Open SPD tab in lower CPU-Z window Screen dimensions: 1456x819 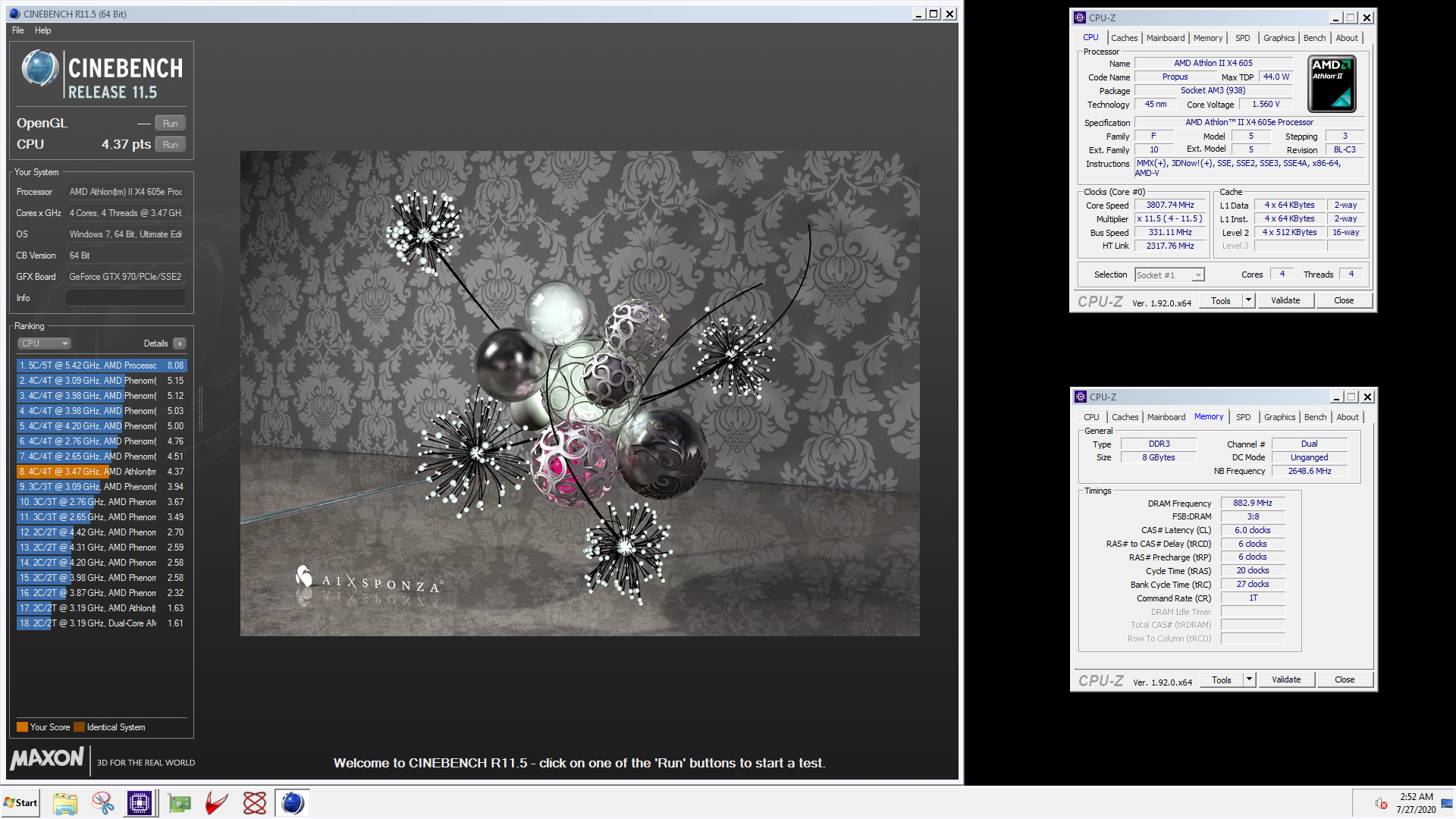pyautogui.click(x=1244, y=417)
